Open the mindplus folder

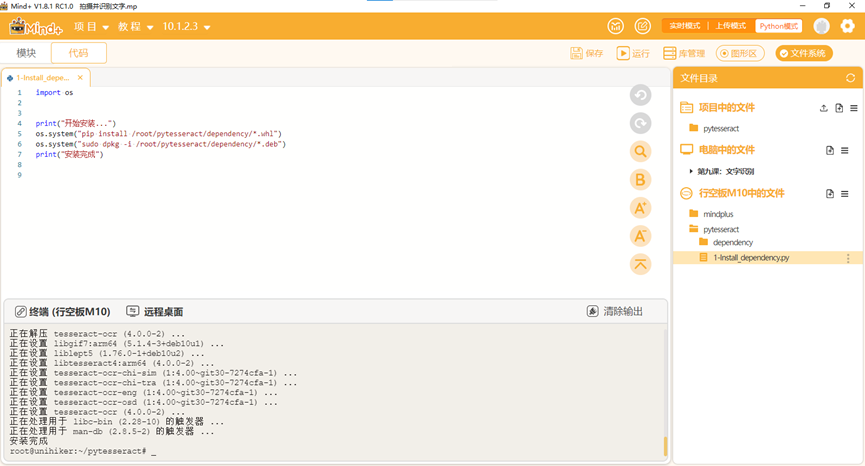tap(718, 214)
